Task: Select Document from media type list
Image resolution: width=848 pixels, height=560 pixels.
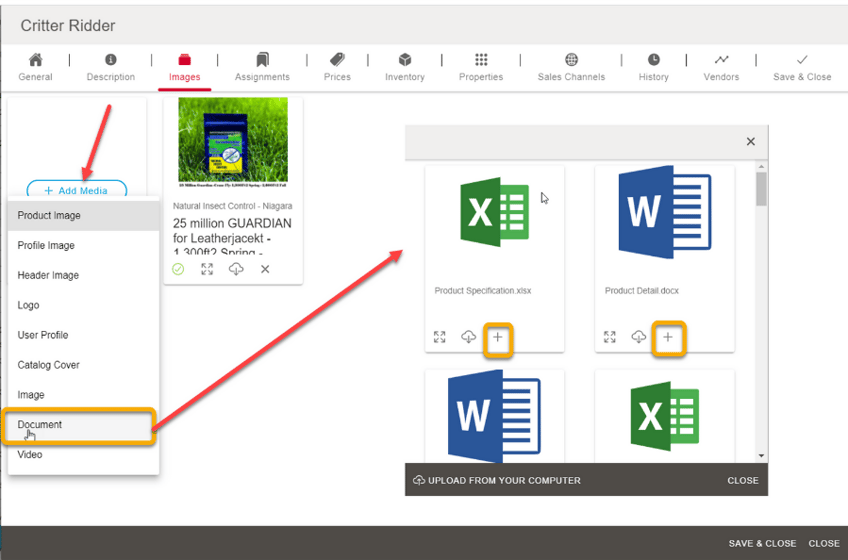Action: pyautogui.click(x=40, y=425)
